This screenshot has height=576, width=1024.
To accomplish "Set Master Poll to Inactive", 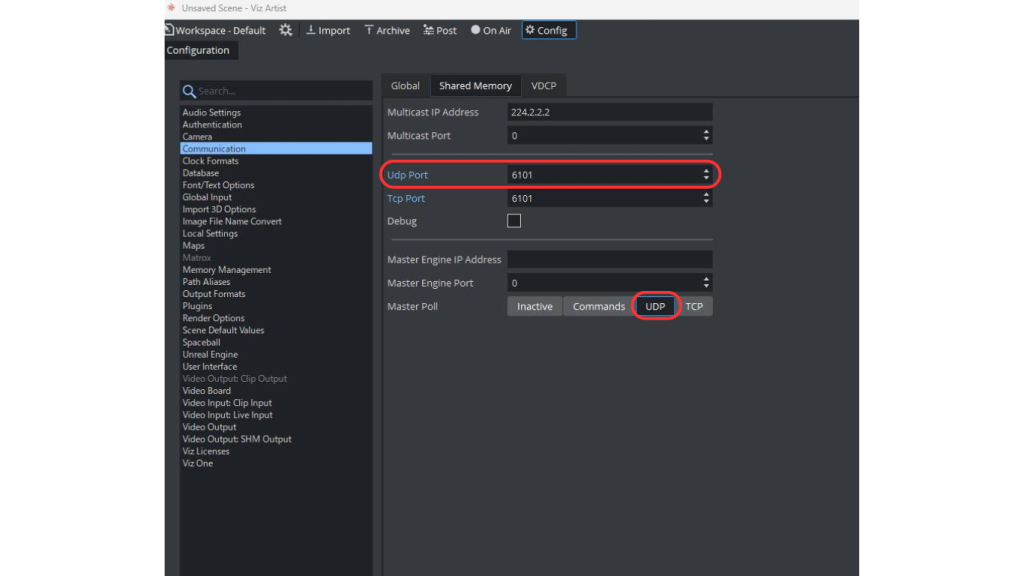I will 534,306.
